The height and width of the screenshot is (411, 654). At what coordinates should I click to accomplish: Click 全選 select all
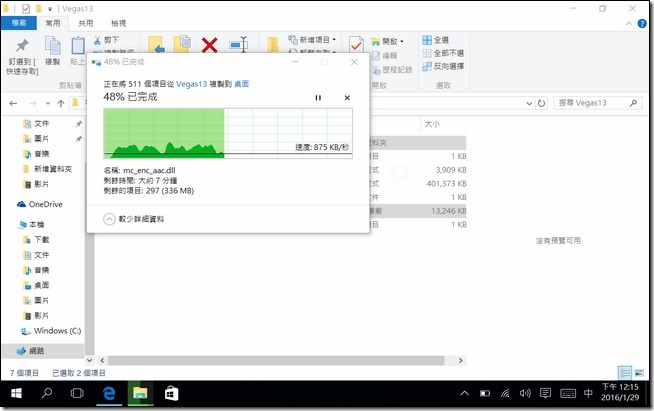click(435, 40)
